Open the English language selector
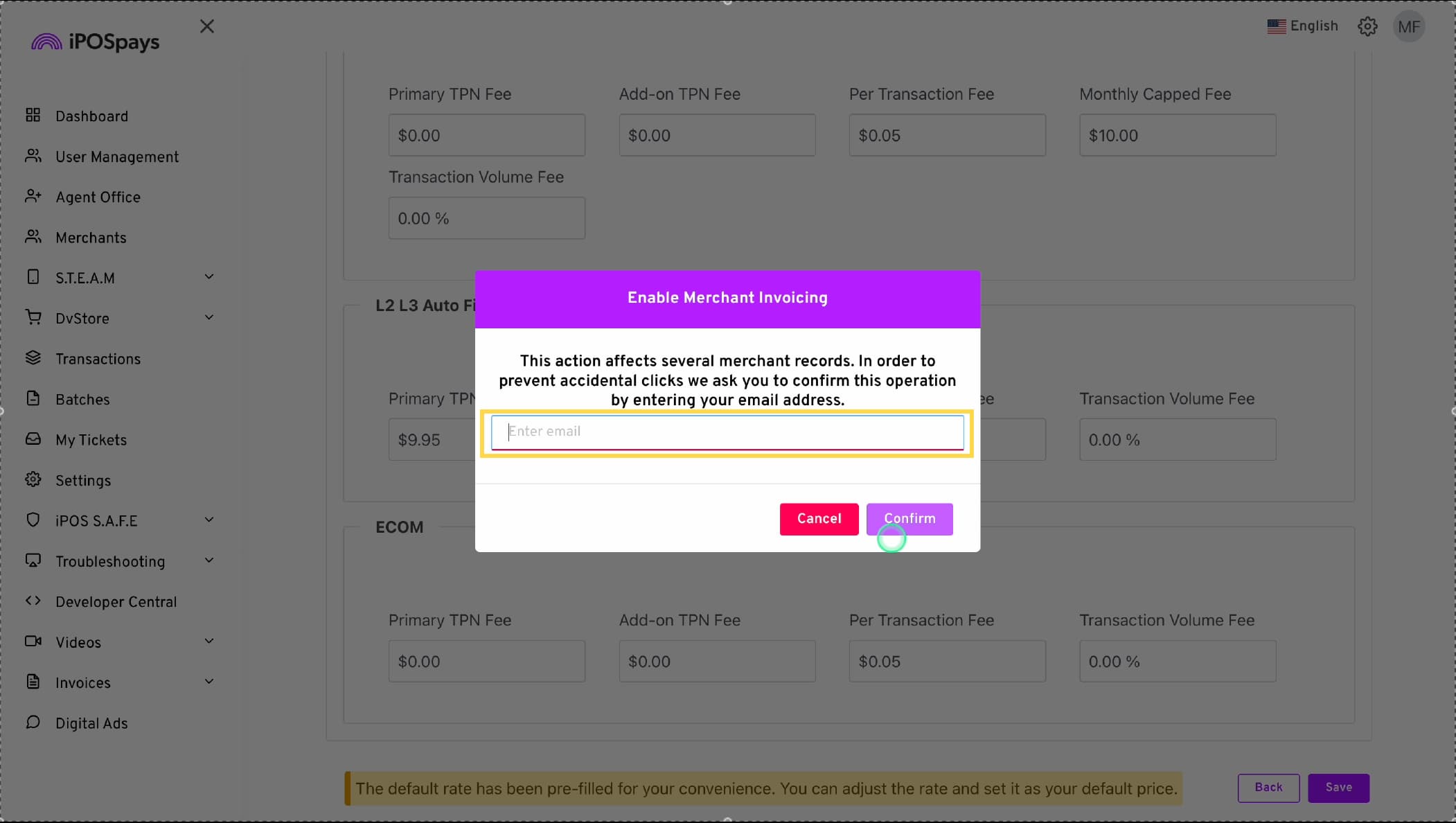Viewport: 1456px width, 823px height. click(x=1302, y=26)
